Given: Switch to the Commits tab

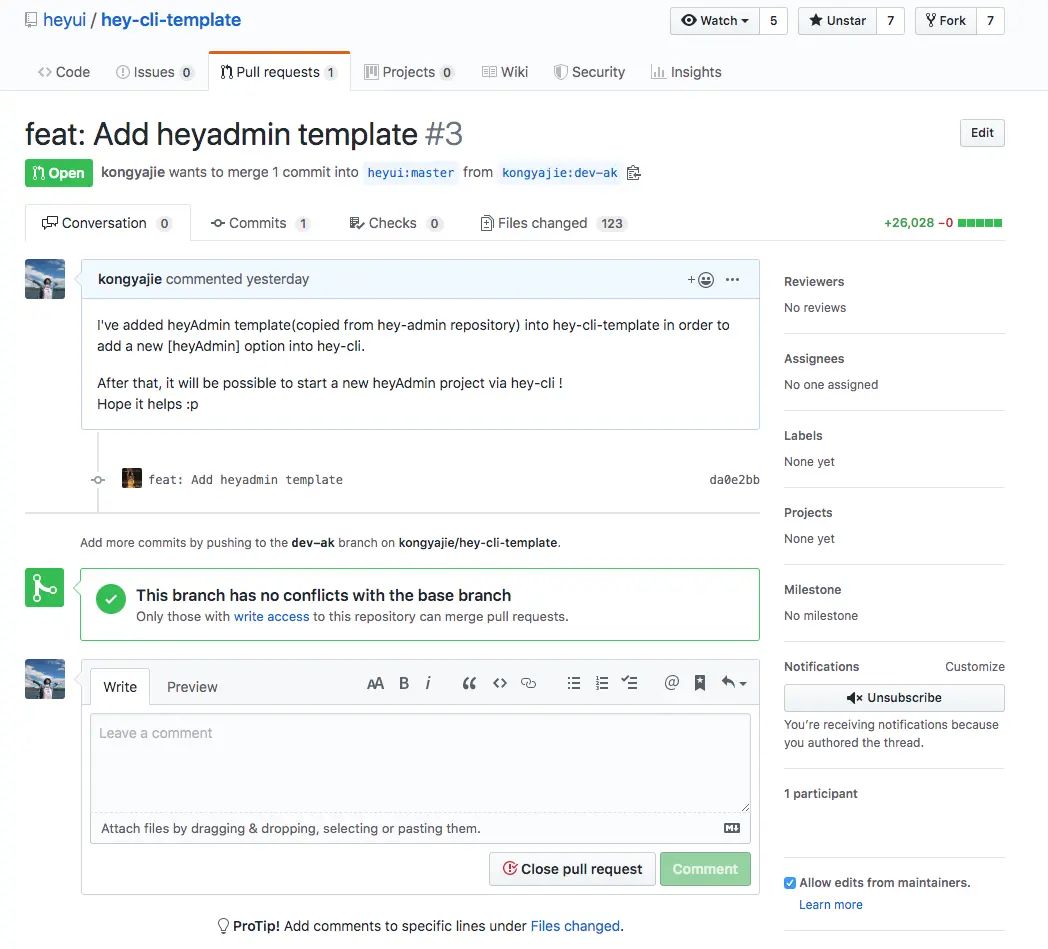Looking at the screenshot, I should pos(259,223).
